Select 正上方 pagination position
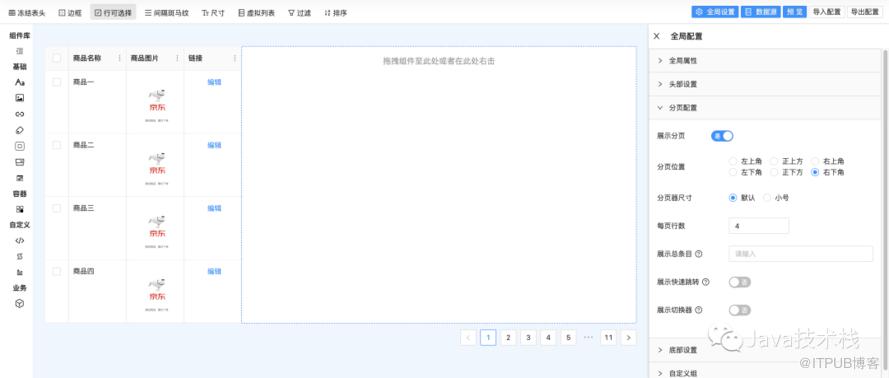Viewport: 889px width, 378px height. click(774, 162)
